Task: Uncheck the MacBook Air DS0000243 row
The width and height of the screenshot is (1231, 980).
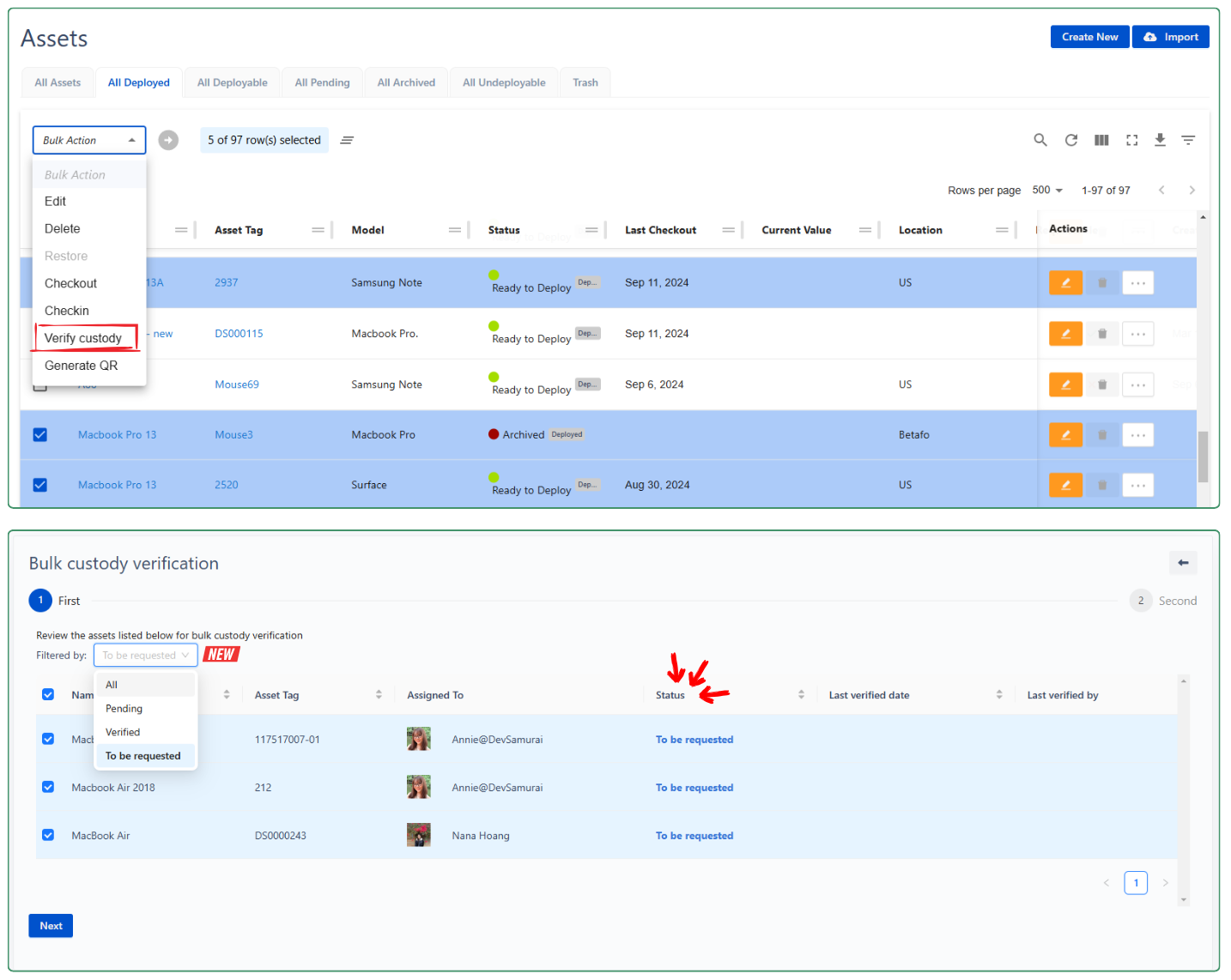Action: [x=48, y=835]
